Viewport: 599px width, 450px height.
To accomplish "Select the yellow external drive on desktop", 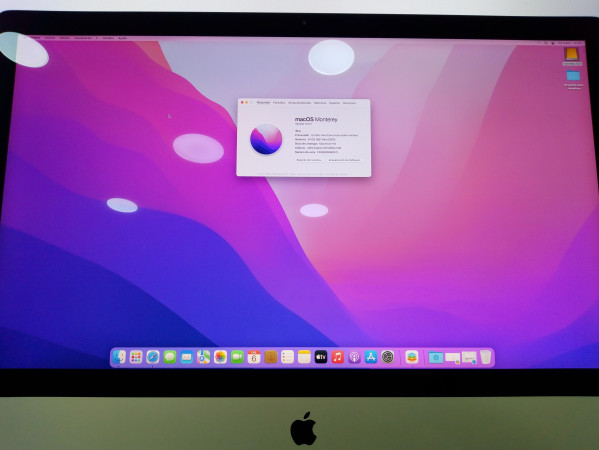I will pos(572,54).
